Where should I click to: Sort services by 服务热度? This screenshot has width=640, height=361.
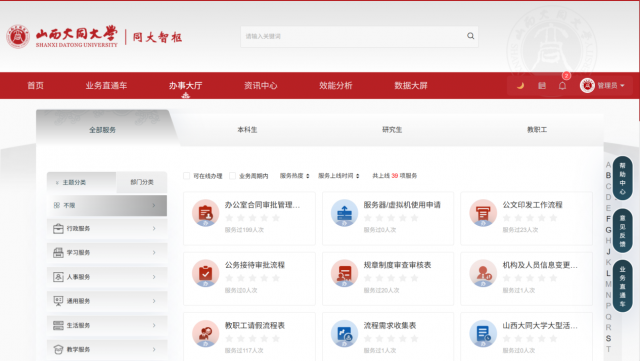294,176
